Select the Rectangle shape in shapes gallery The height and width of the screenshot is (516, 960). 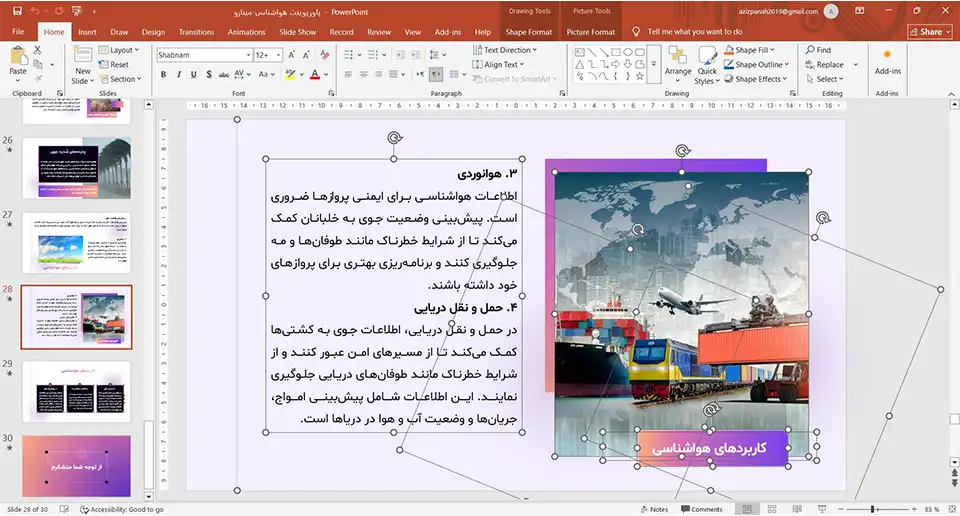(615, 53)
